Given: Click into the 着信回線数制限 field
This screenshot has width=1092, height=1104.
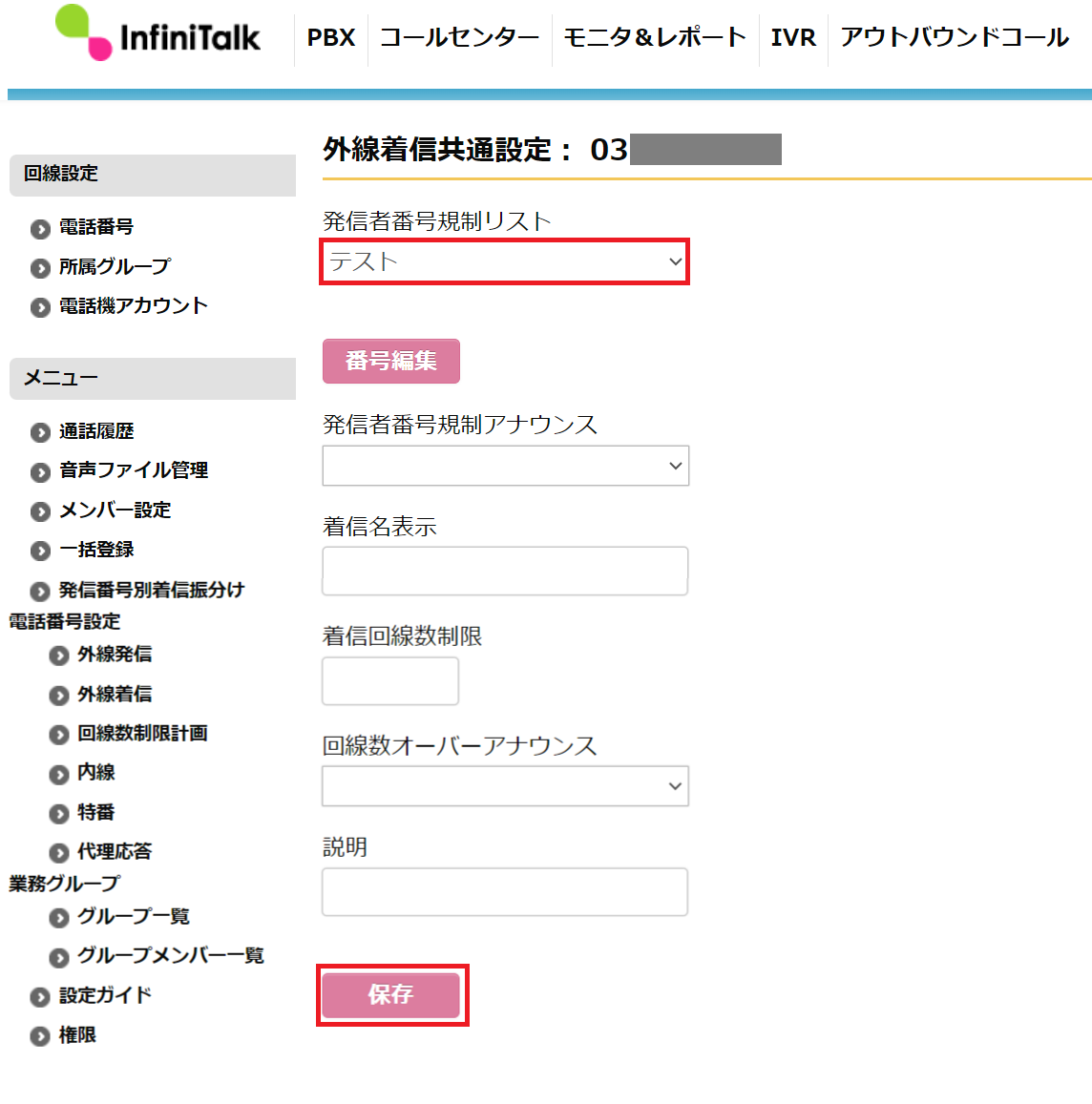Looking at the screenshot, I should click(x=390, y=681).
